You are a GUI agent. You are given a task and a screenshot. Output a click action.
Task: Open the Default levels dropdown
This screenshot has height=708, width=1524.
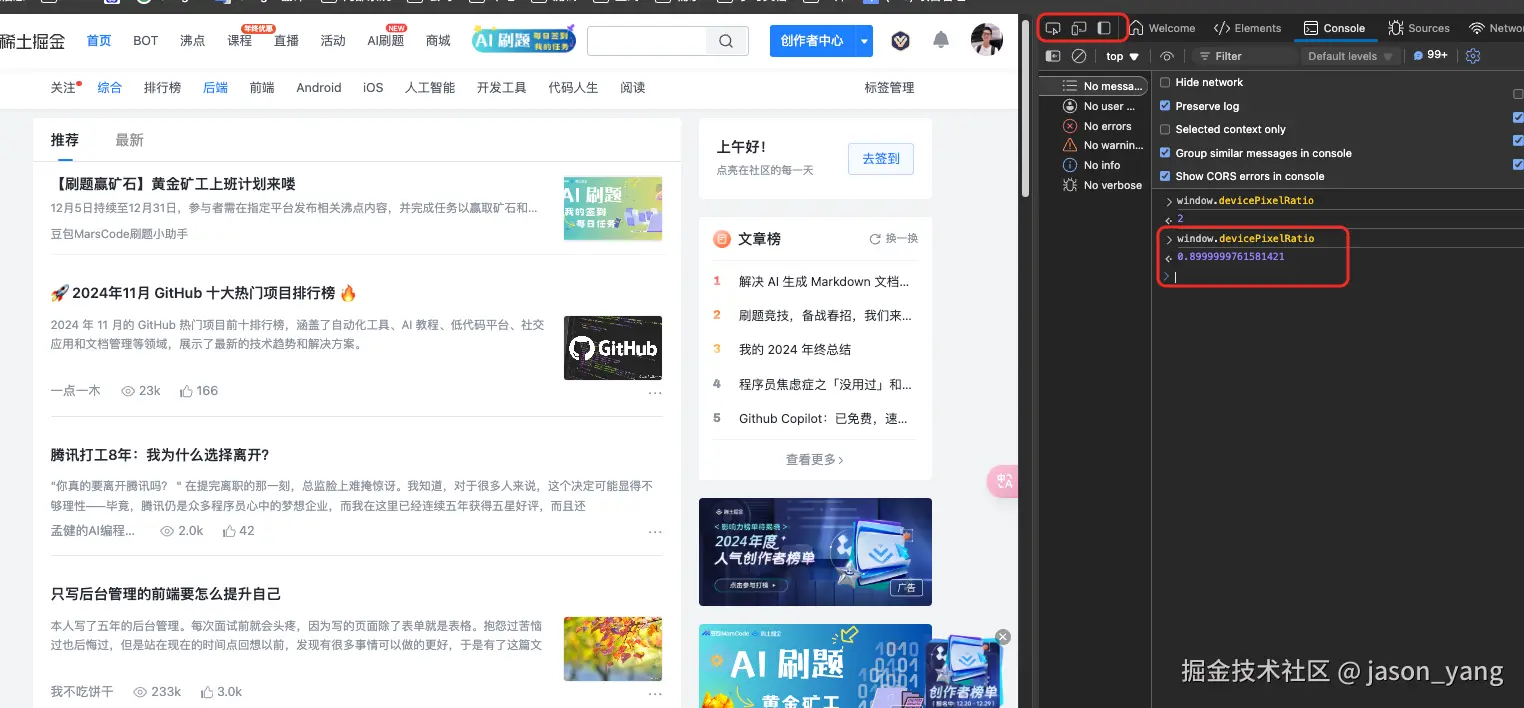tap(1350, 56)
